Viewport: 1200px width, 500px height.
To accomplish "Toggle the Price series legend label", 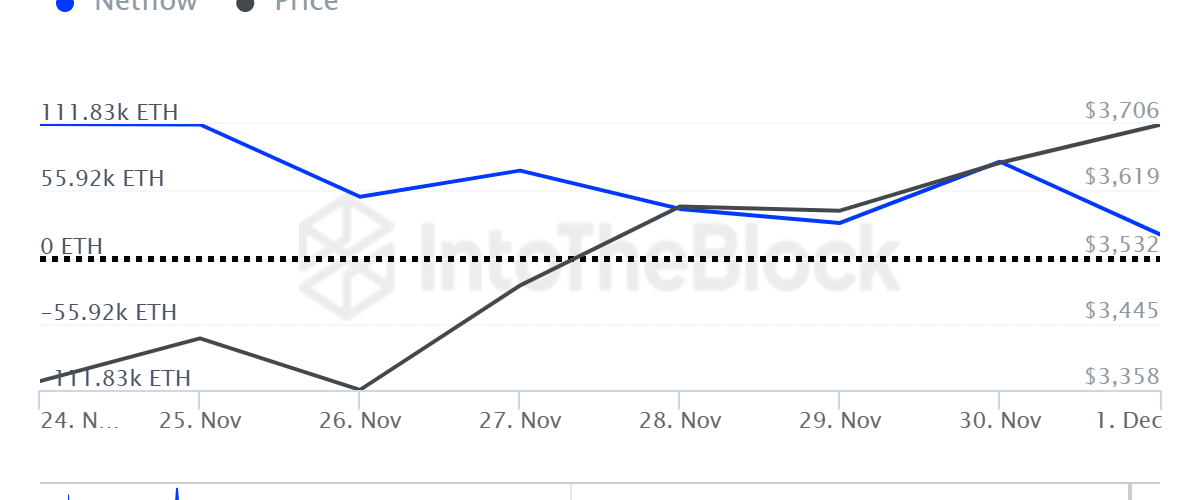I will (306, 4).
